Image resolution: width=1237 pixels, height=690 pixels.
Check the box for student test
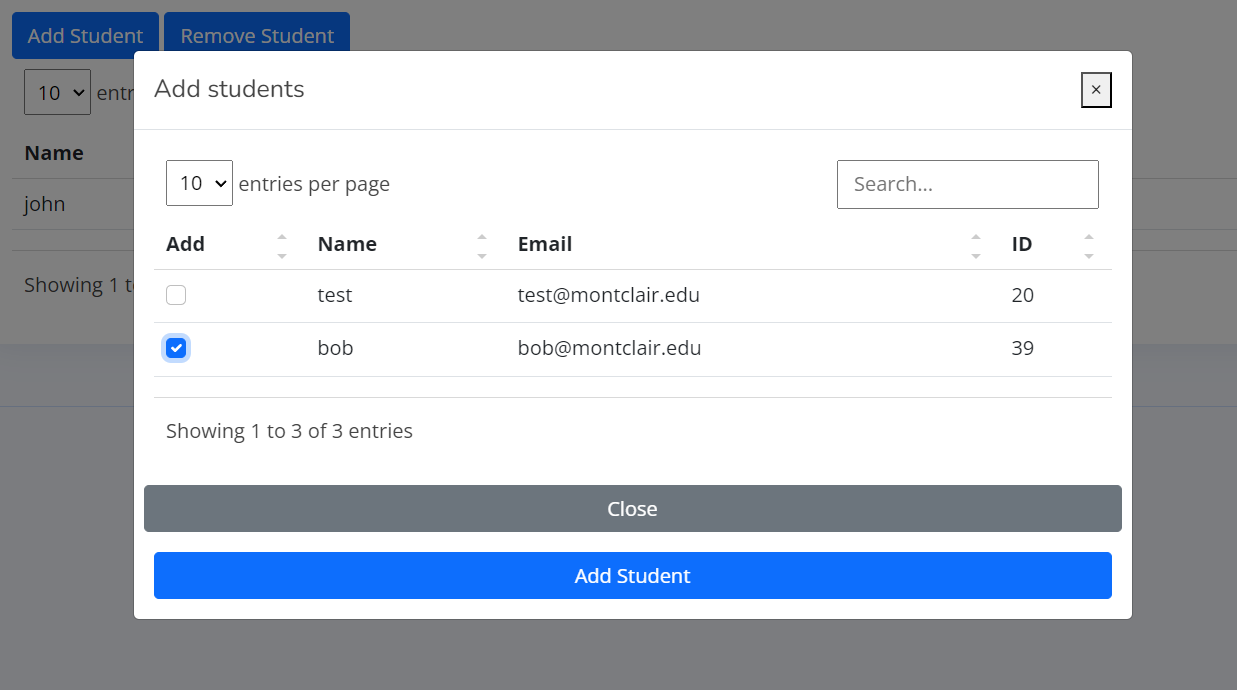coord(176,295)
